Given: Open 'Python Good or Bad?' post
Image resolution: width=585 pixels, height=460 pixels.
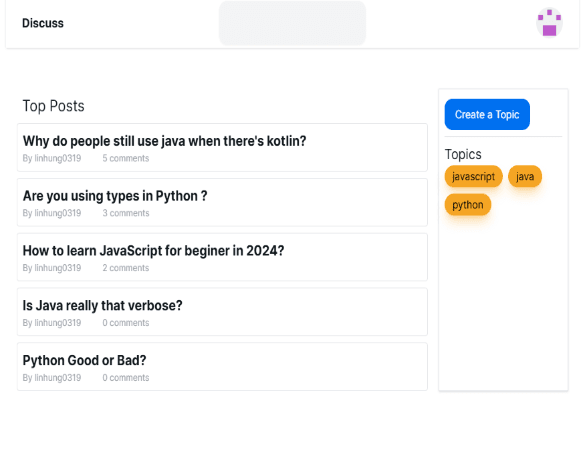Looking at the screenshot, I should [84, 360].
